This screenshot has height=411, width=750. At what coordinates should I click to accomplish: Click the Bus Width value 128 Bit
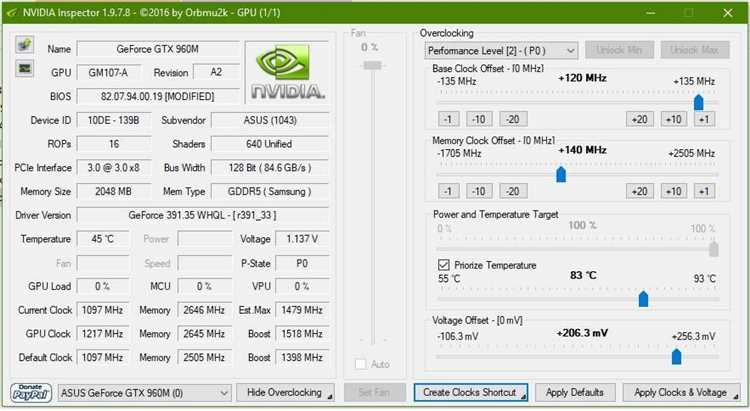click(x=270, y=167)
